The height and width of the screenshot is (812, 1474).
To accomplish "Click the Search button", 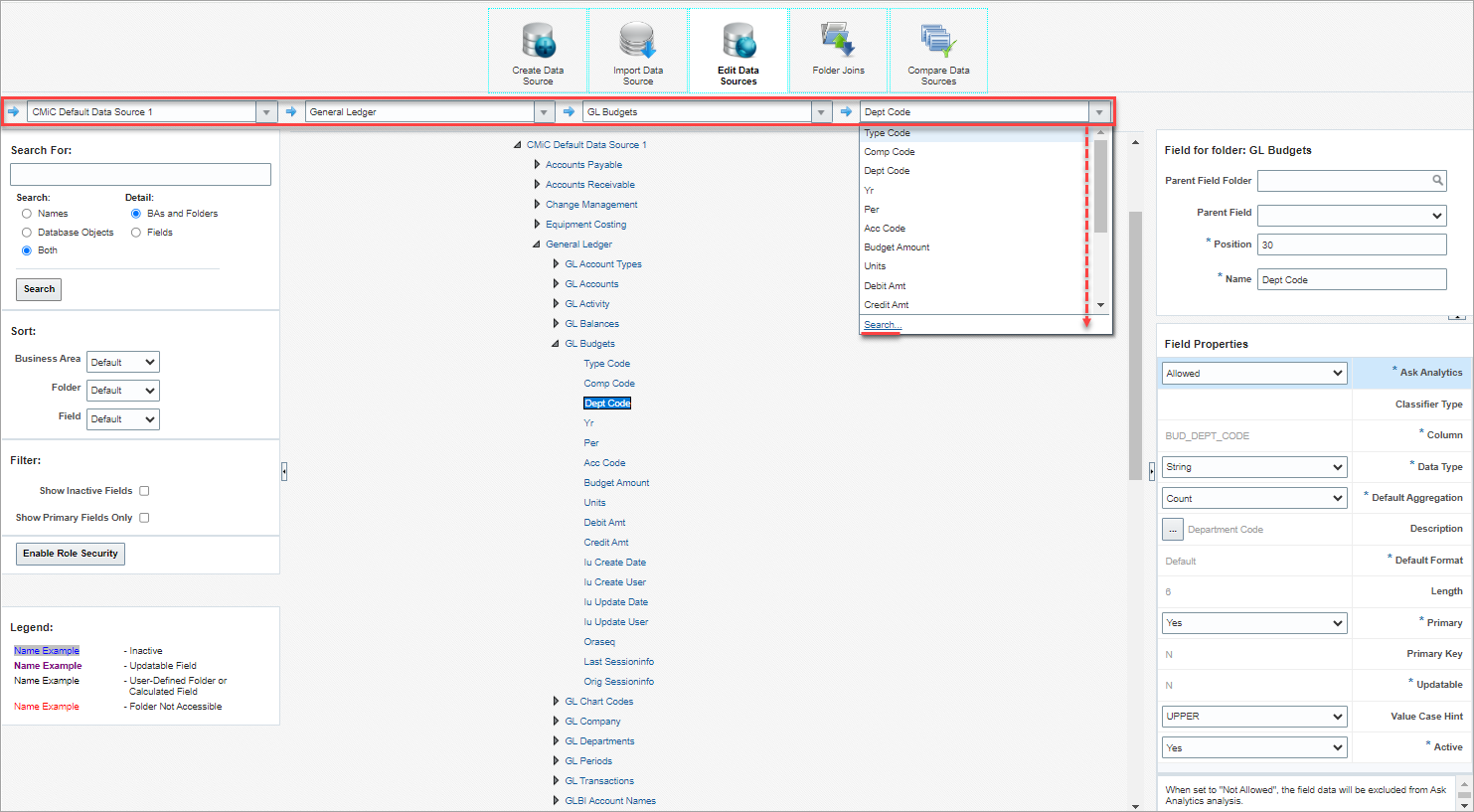I will (39, 289).
